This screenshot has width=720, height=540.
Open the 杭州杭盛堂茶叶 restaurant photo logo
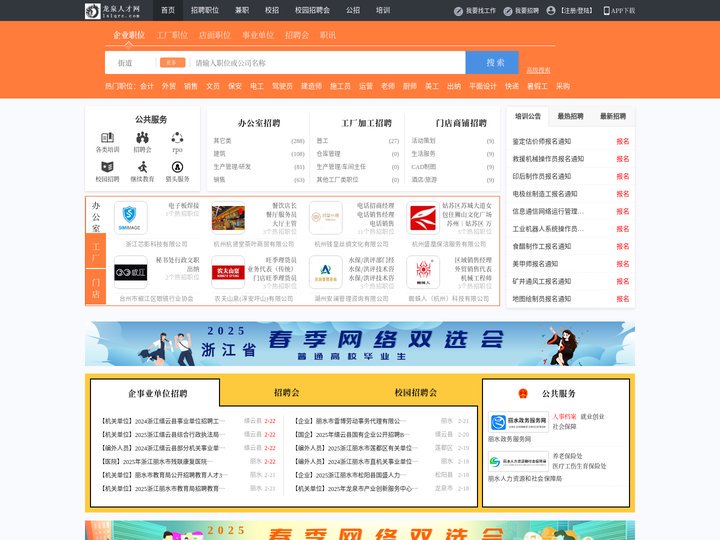[228, 218]
